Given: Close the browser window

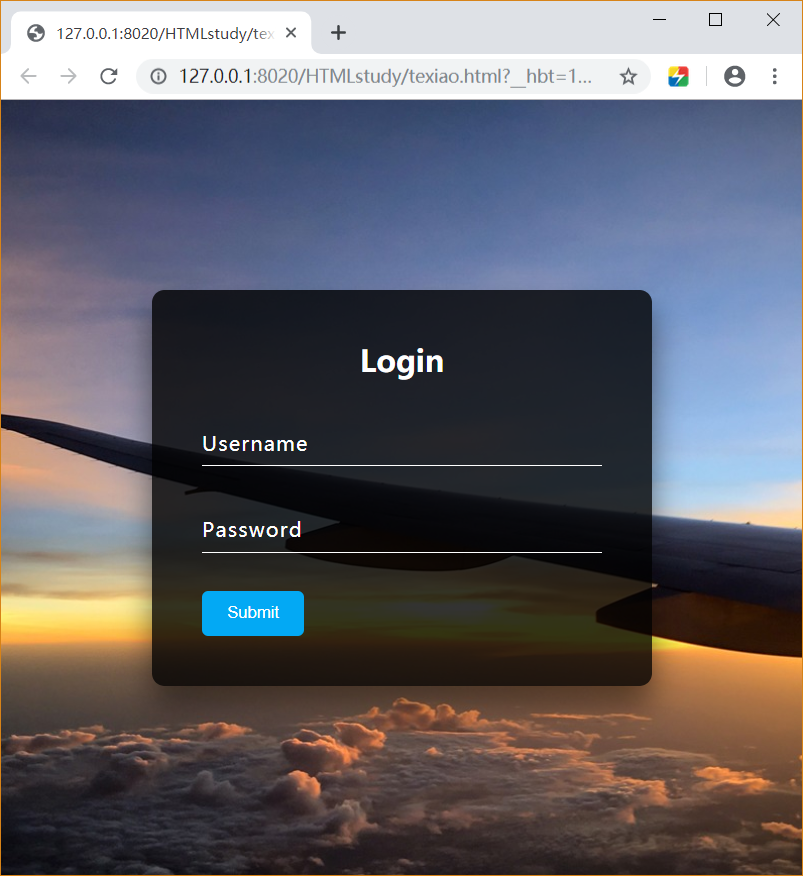Looking at the screenshot, I should [773, 20].
